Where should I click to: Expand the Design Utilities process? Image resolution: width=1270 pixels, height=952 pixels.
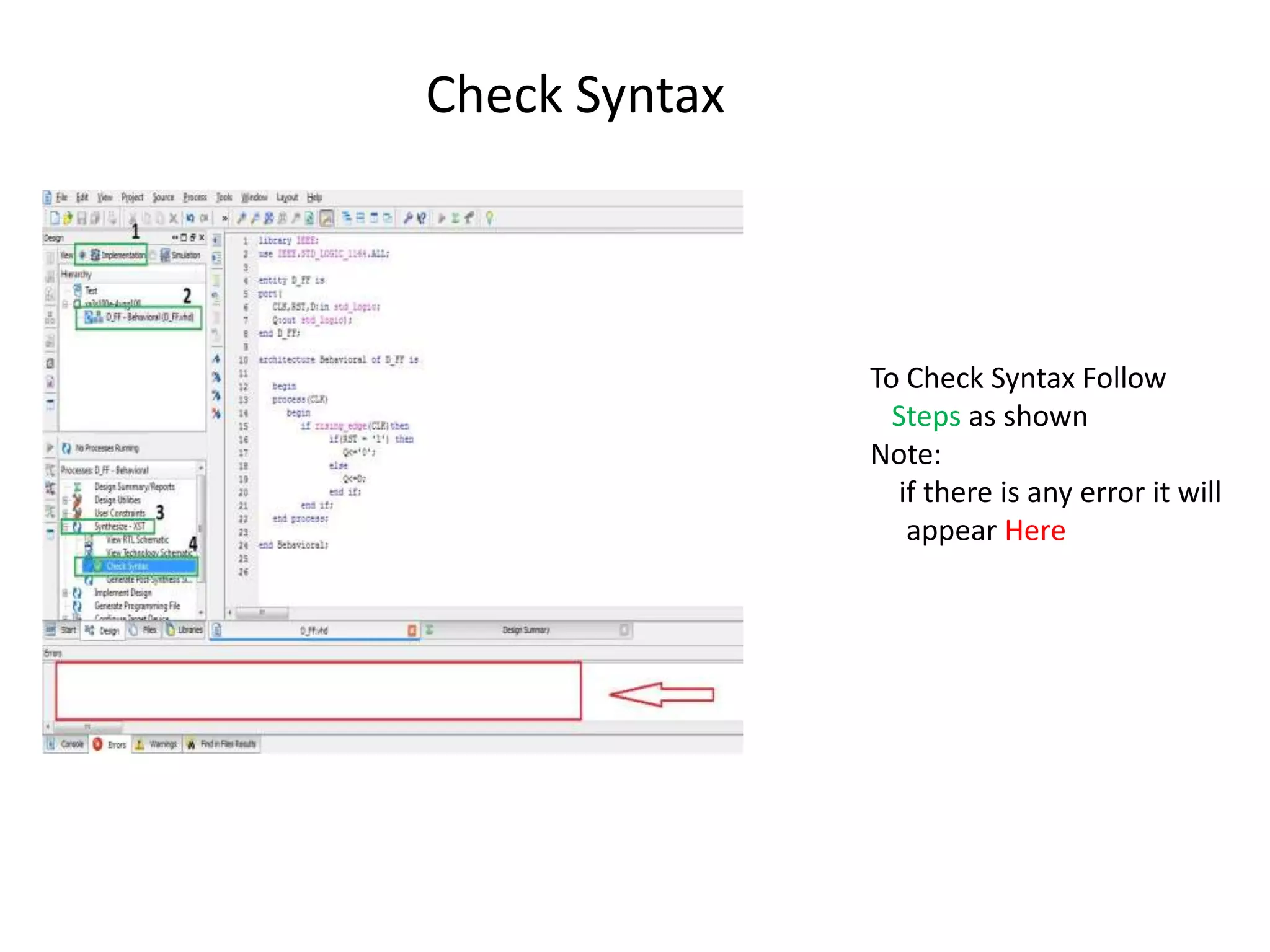65,500
